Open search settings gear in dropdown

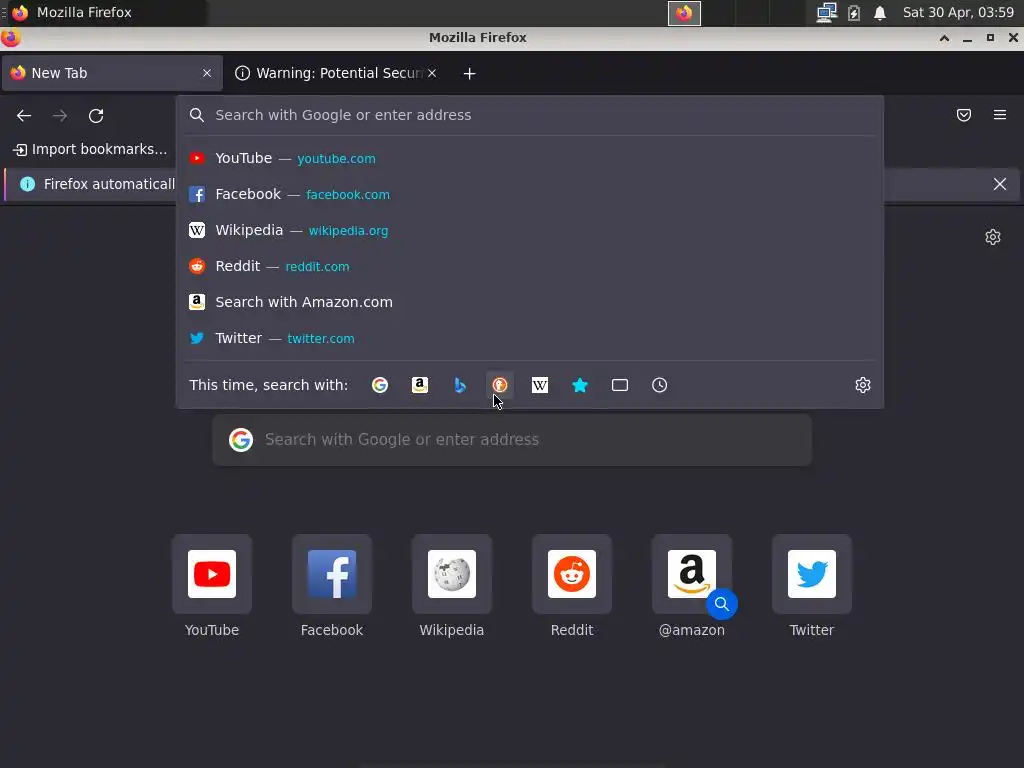click(863, 385)
